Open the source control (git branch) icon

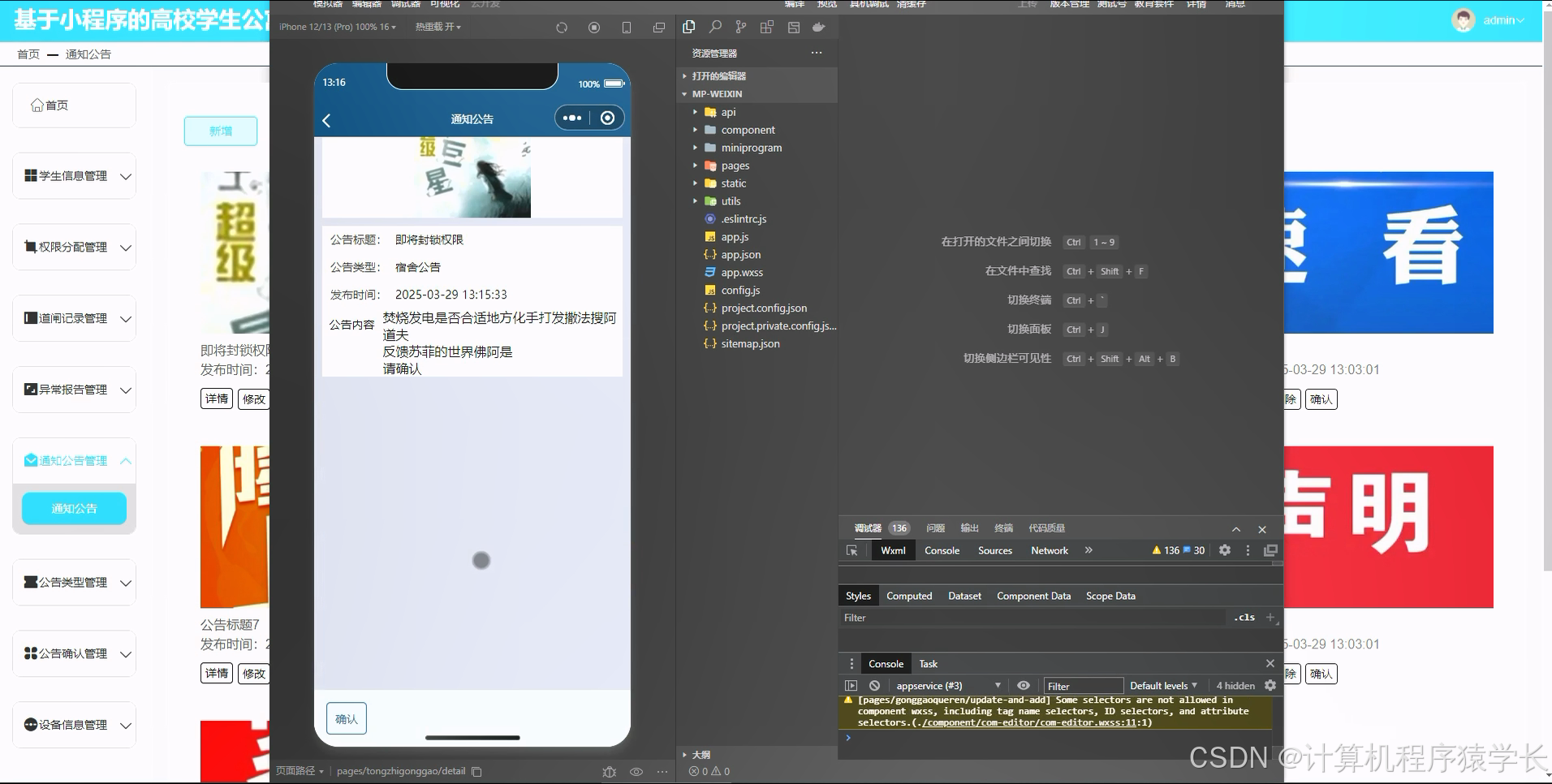coord(740,27)
